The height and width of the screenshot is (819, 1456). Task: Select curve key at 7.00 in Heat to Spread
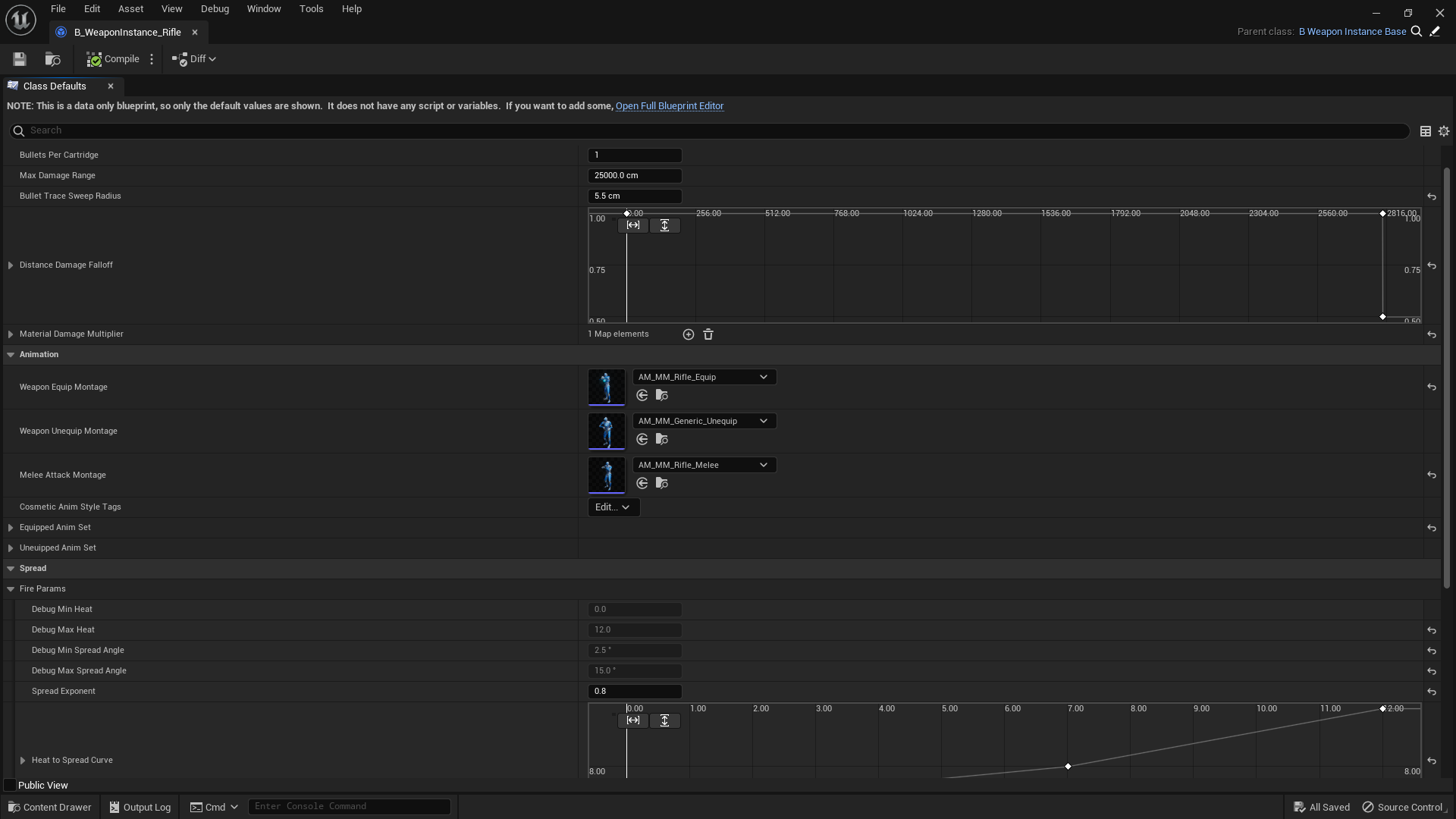1068,767
